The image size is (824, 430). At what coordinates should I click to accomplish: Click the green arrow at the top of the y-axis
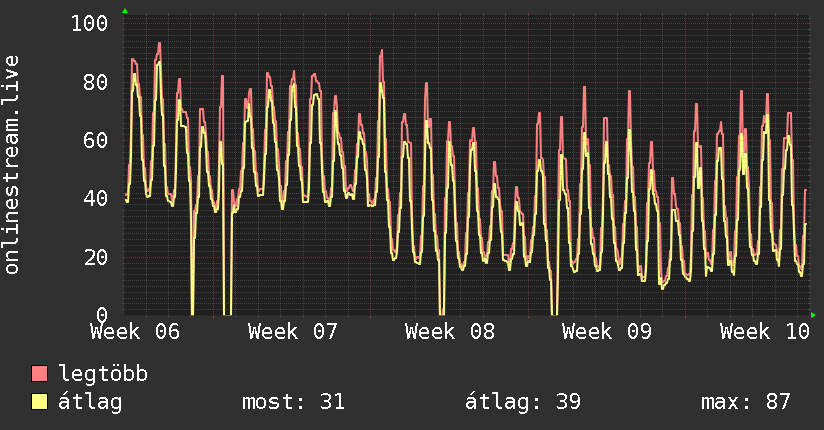click(x=125, y=11)
